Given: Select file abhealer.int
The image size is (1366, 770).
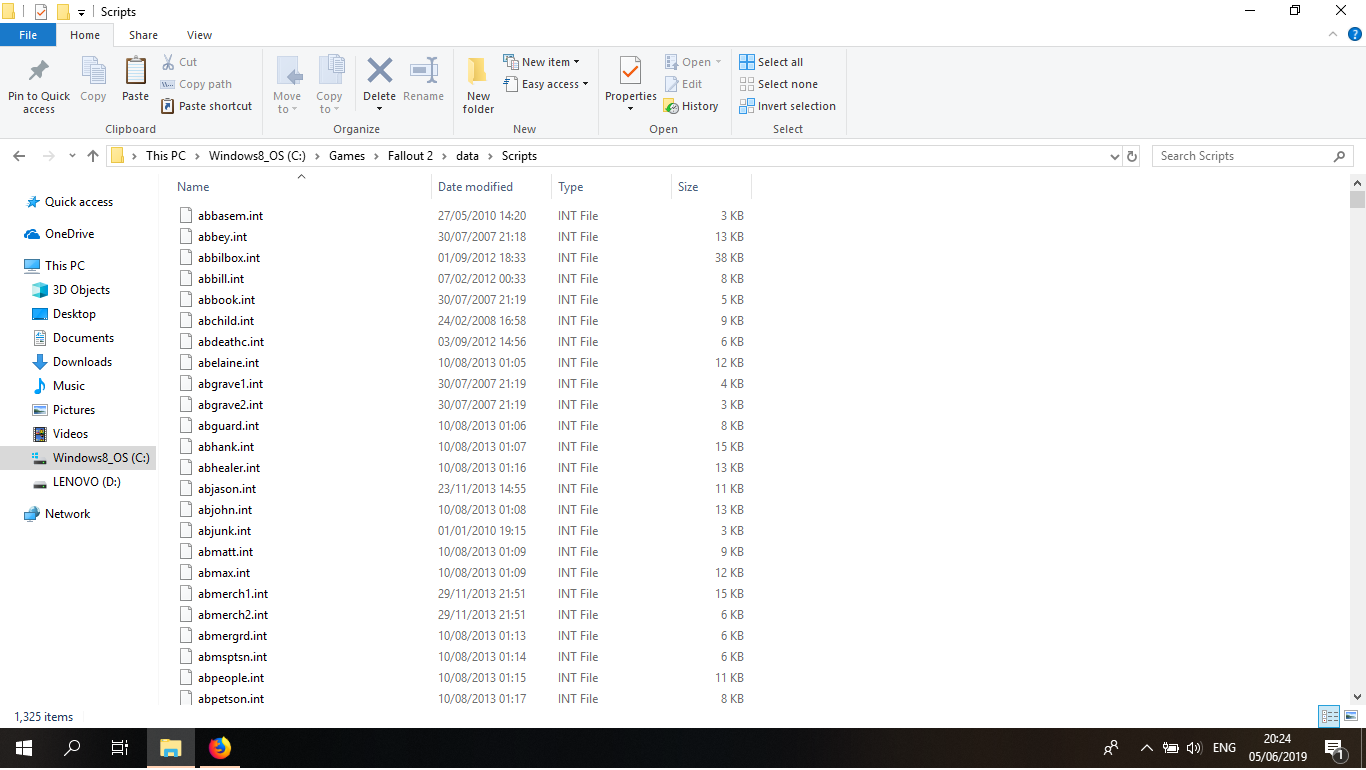Looking at the screenshot, I should pos(229,468).
